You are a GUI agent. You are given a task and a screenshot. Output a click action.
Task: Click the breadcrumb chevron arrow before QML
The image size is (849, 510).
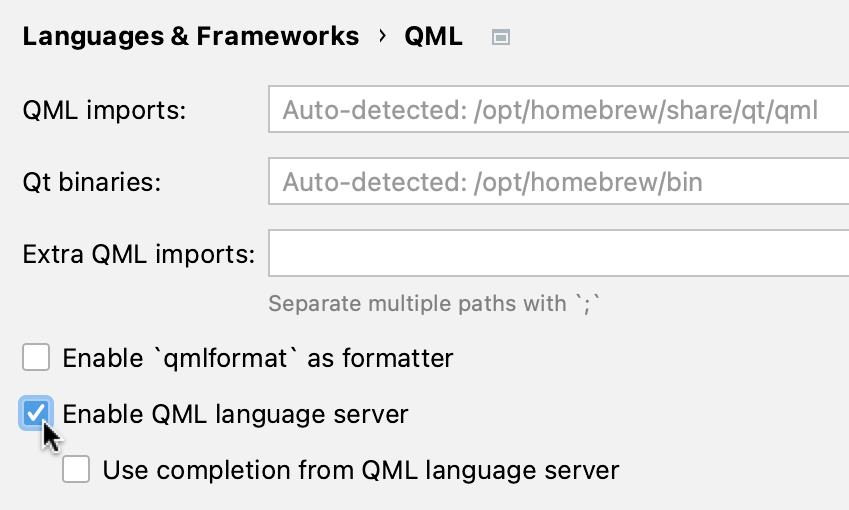coord(382,37)
